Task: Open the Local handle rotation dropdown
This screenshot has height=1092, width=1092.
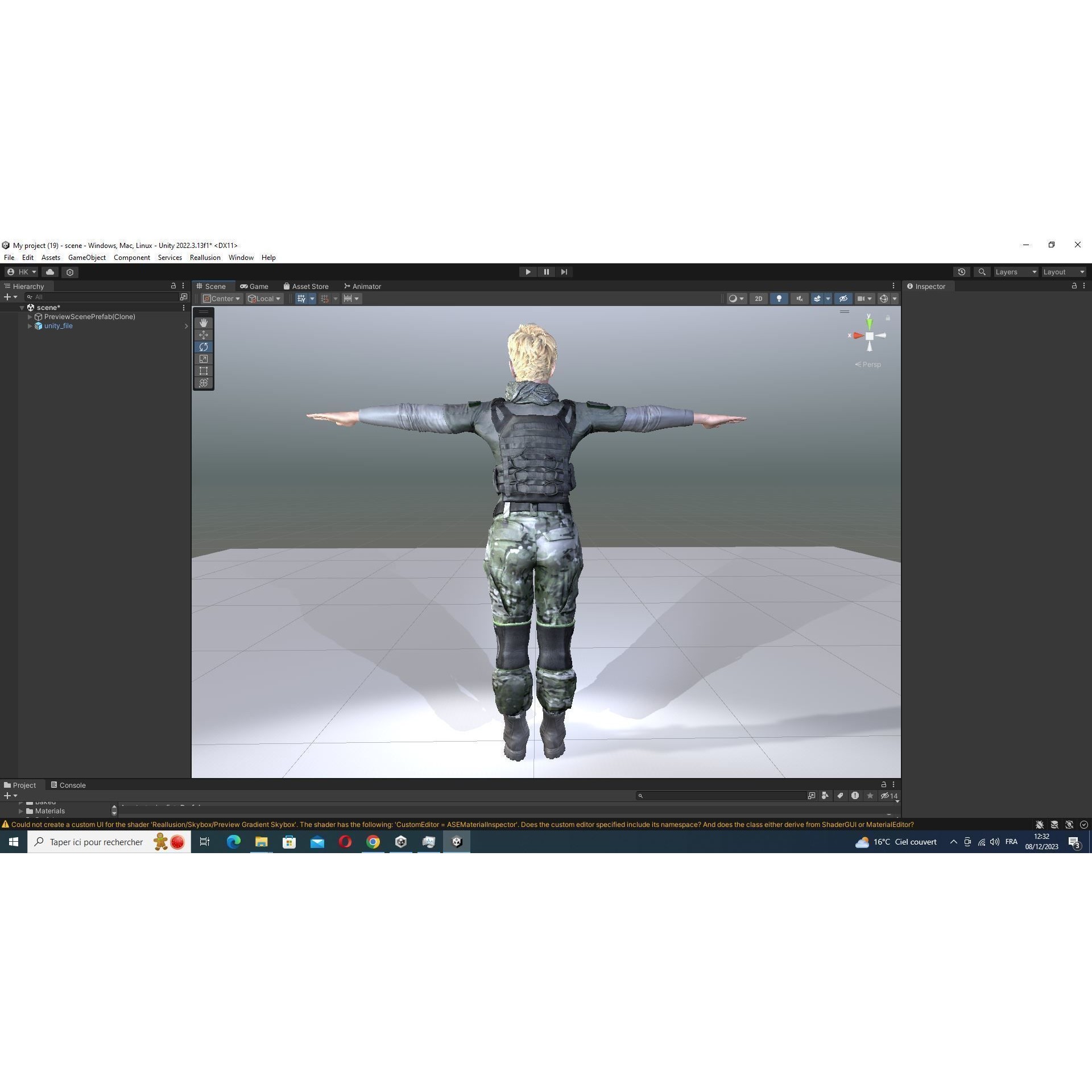Action: (x=264, y=299)
